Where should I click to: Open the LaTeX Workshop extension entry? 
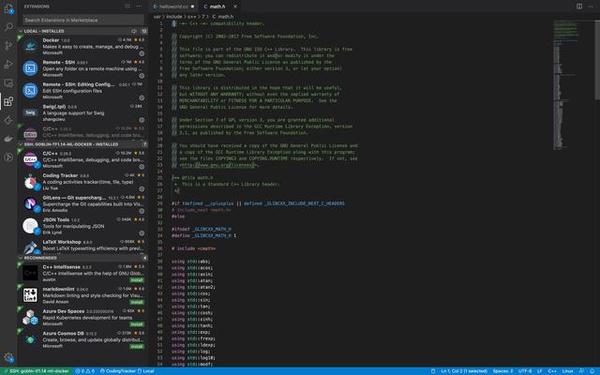83,246
